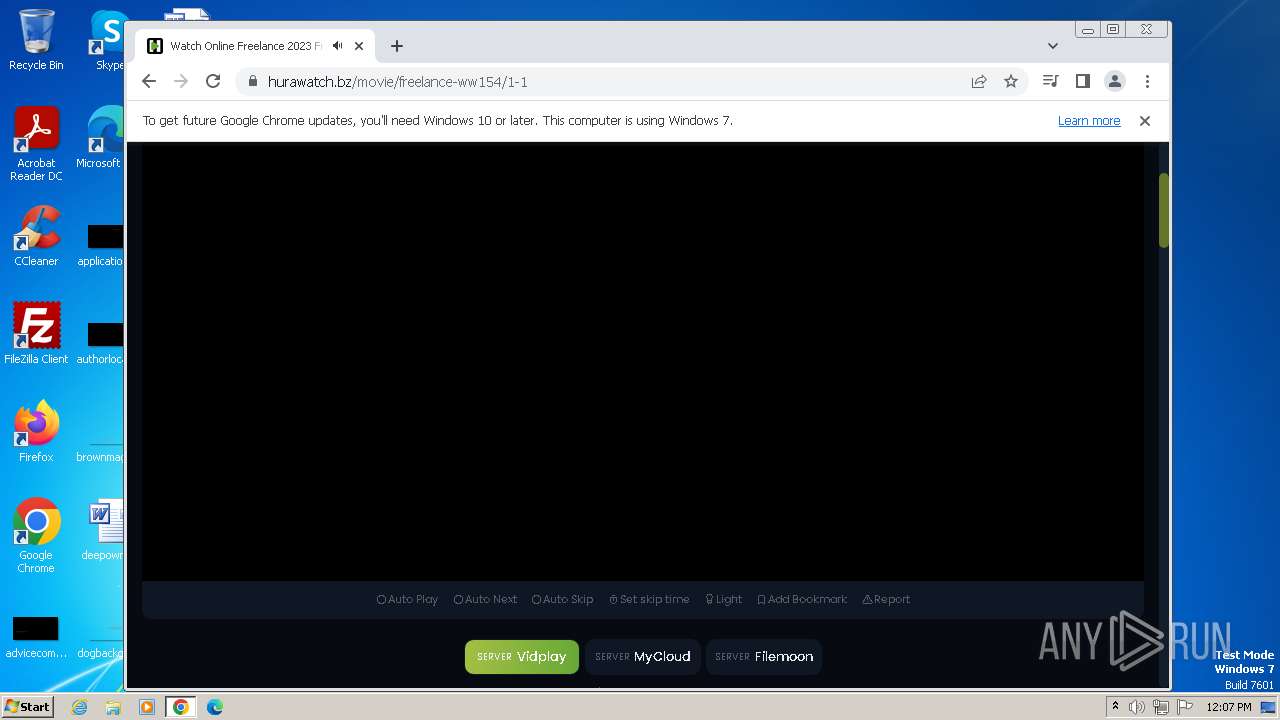Switch to the MyCloud server

click(643, 657)
